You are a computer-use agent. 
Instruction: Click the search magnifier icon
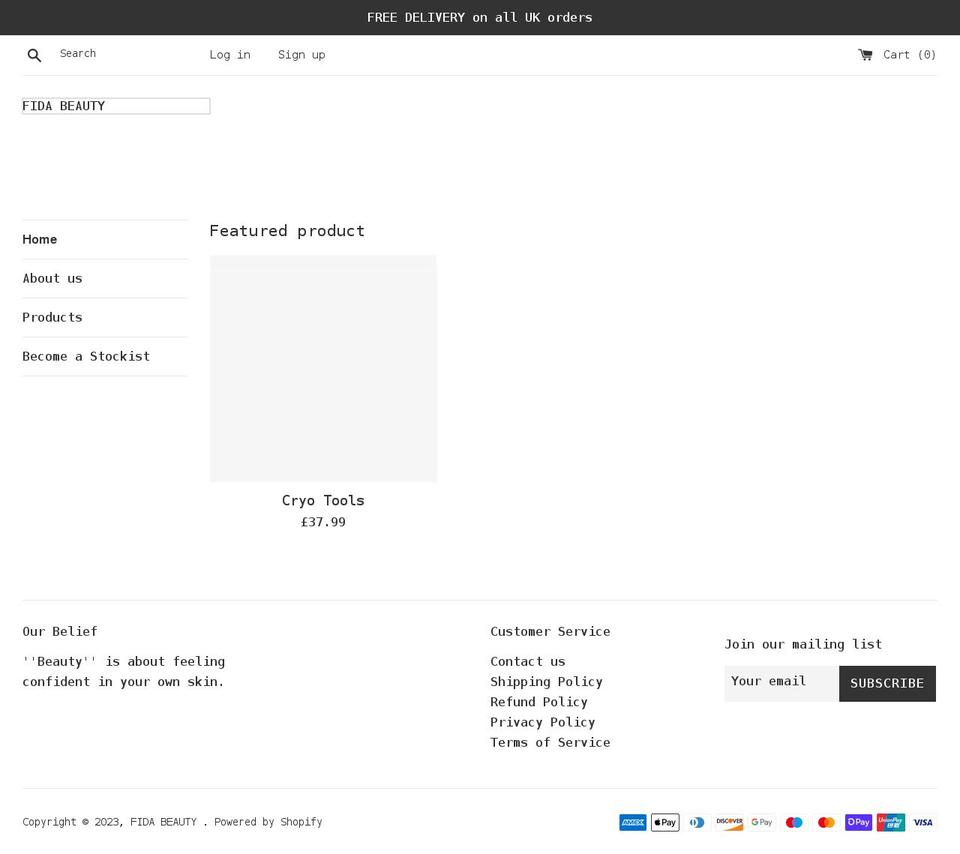tap(34, 55)
